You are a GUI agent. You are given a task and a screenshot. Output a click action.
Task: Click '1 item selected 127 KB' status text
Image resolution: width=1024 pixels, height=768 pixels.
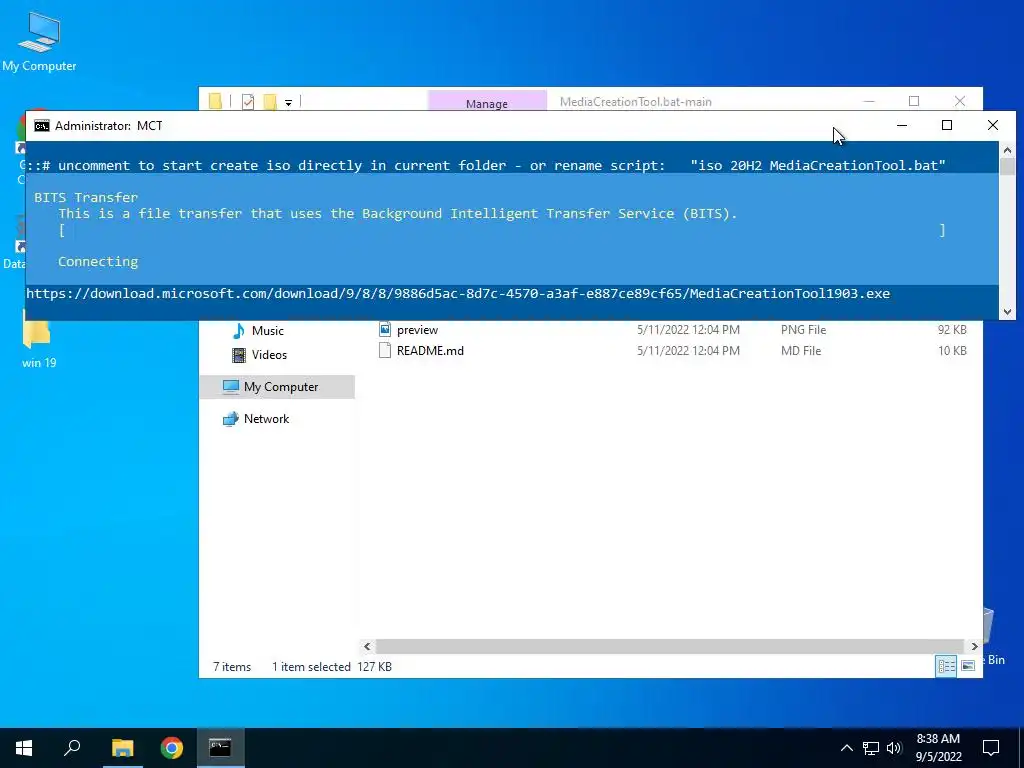tap(332, 667)
